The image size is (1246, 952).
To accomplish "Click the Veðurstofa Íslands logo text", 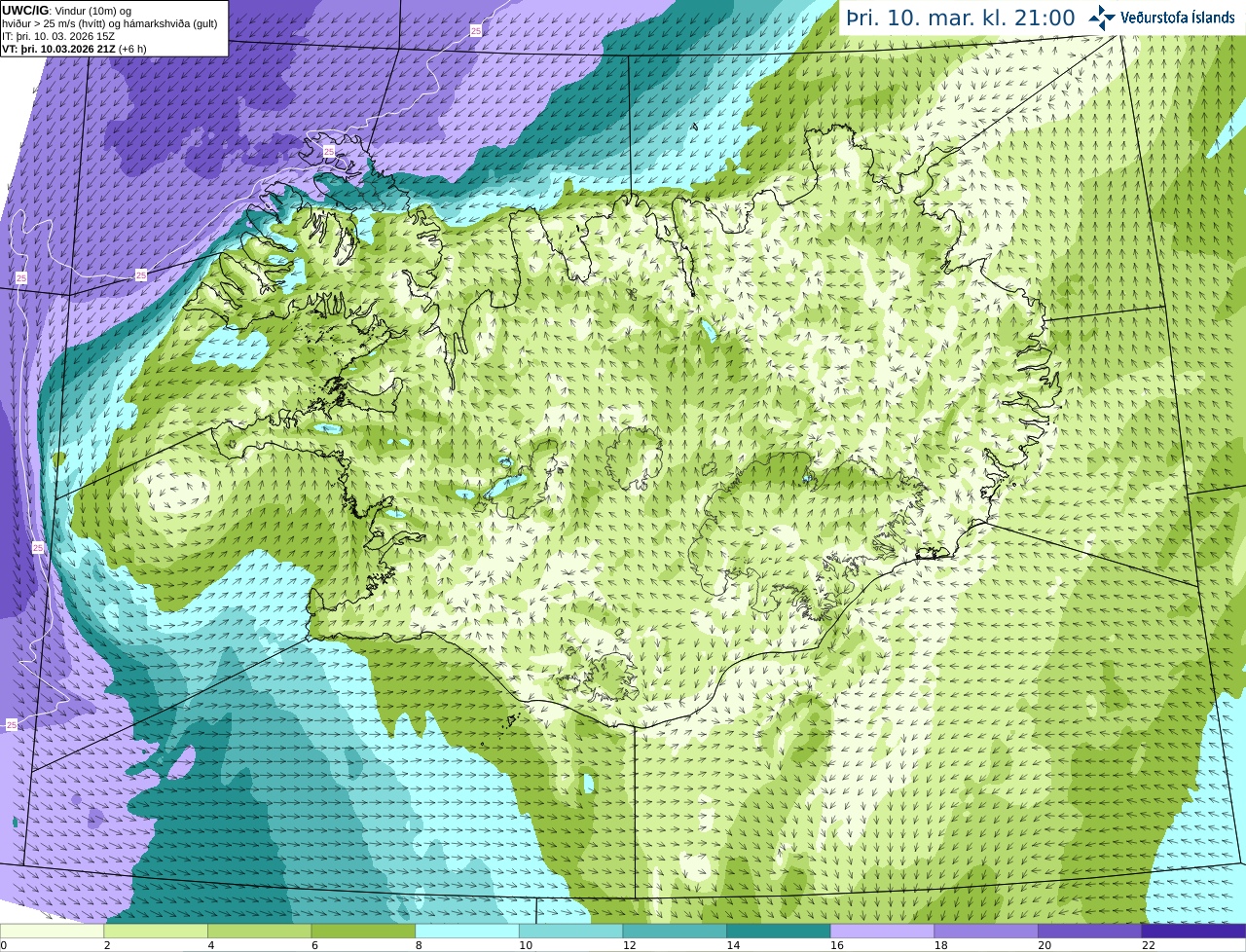I will pos(1178,18).
